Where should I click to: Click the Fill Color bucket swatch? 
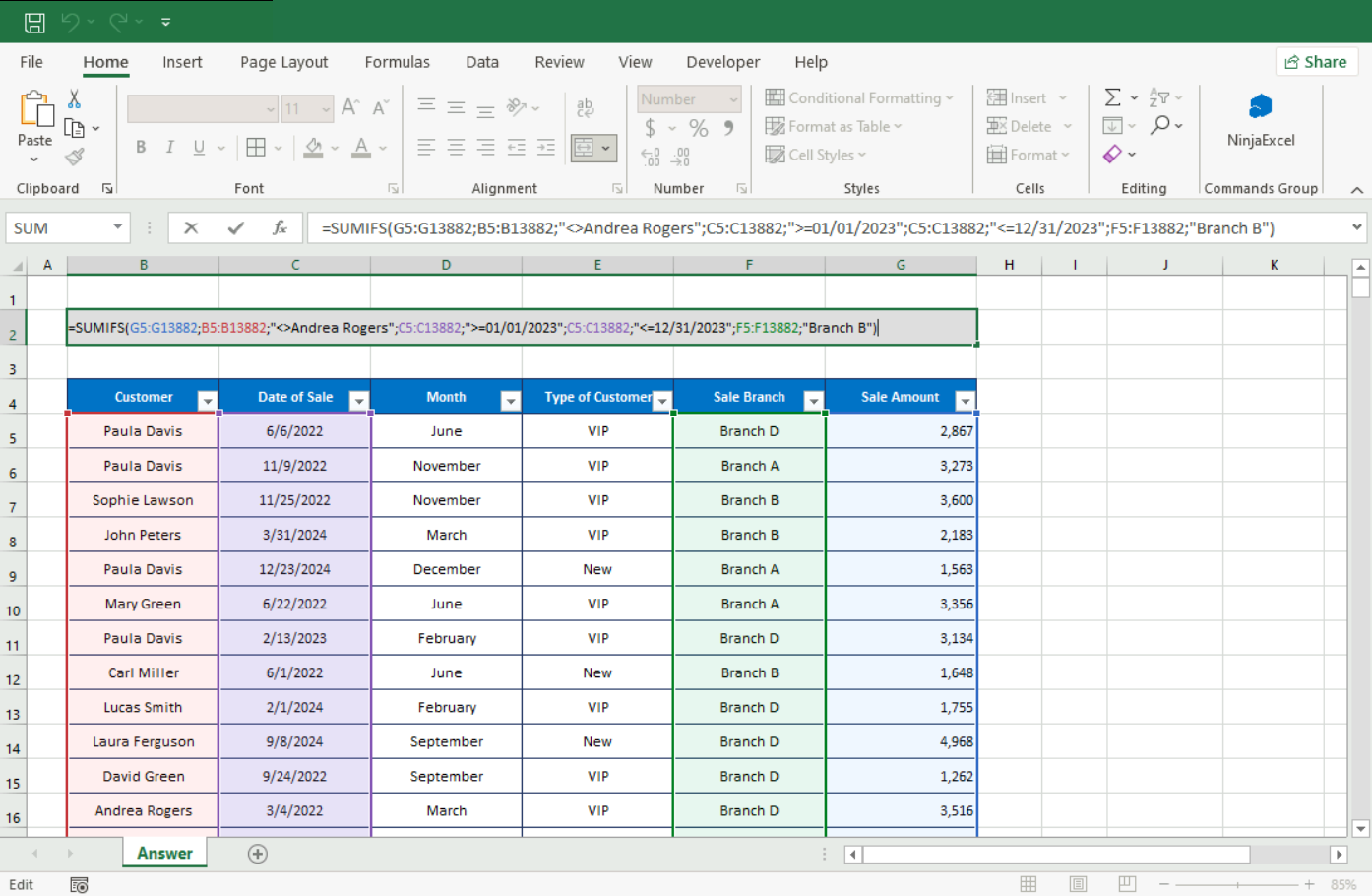313,148
